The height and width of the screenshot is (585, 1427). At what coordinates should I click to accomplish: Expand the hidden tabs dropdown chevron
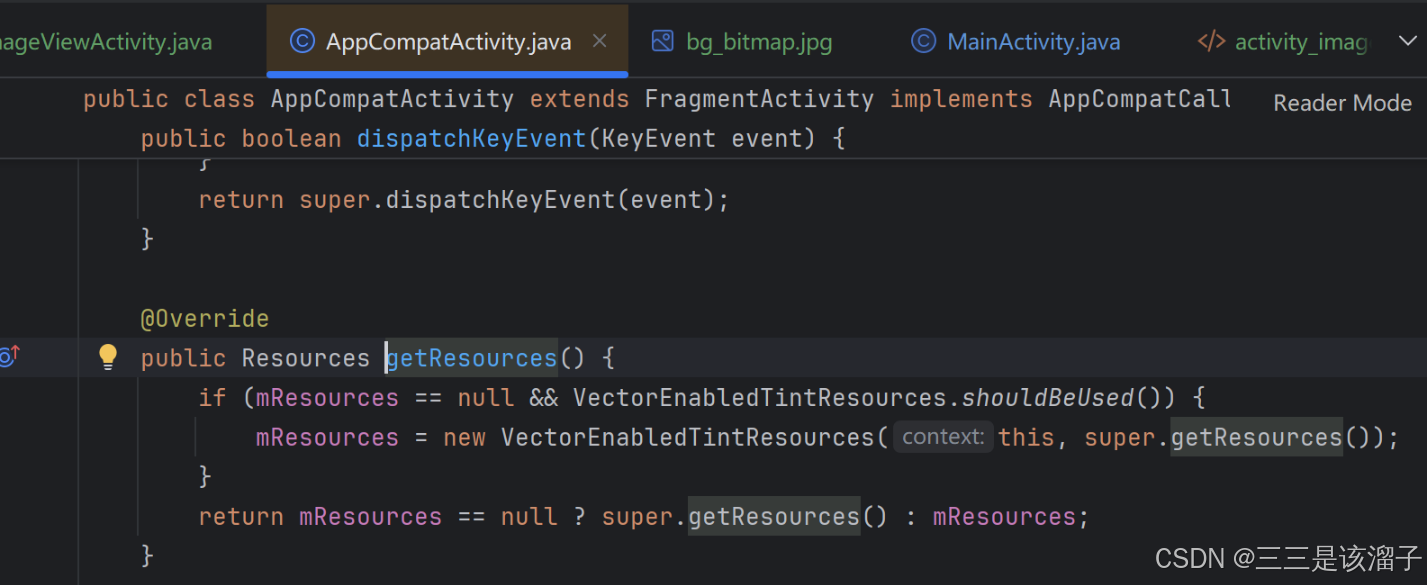[x=1406, y=41]
